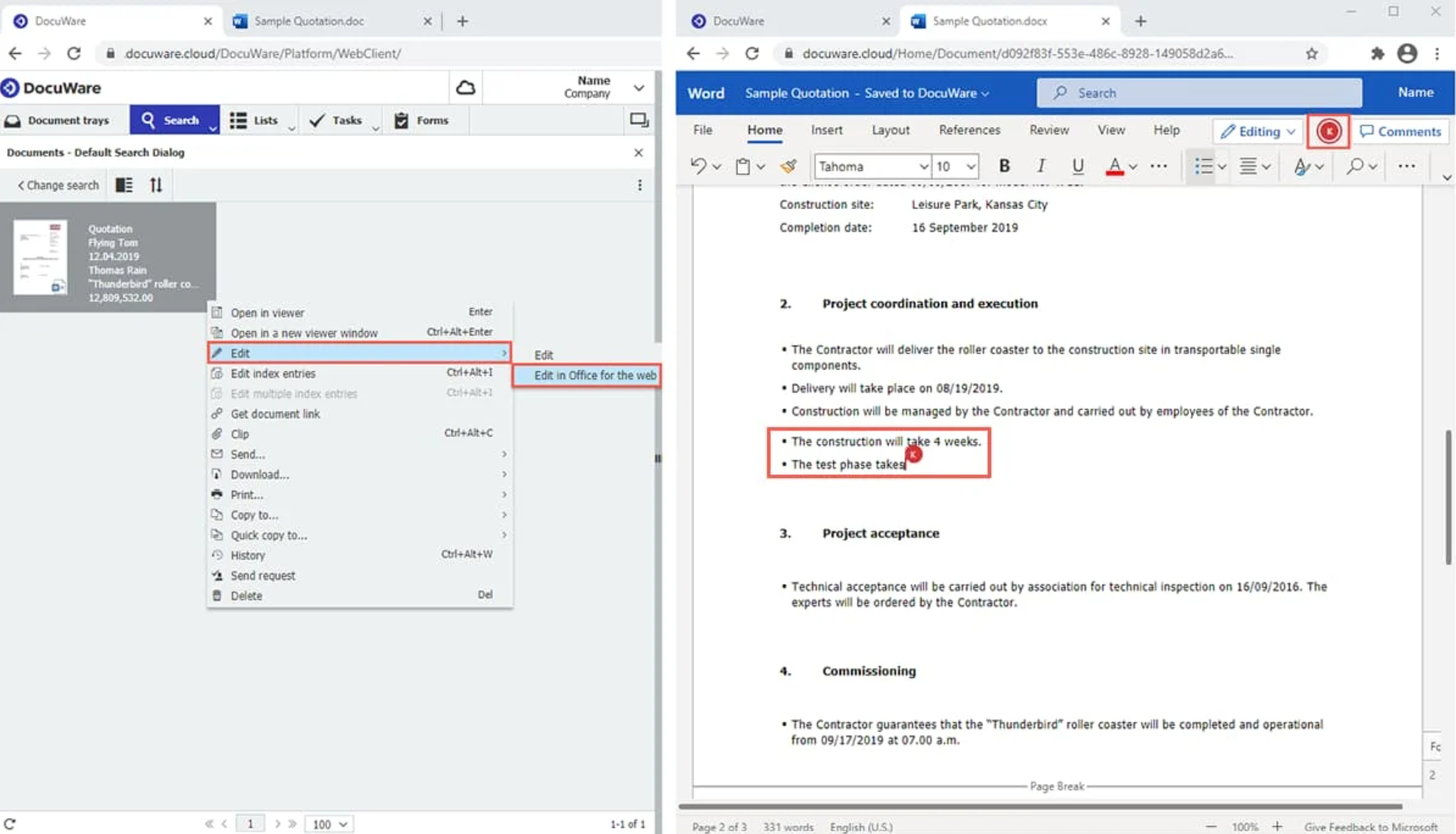This screenshot has width=1456, height=834.
Task: Open Word's Find search icon
Action: [x=1355, y=165]
